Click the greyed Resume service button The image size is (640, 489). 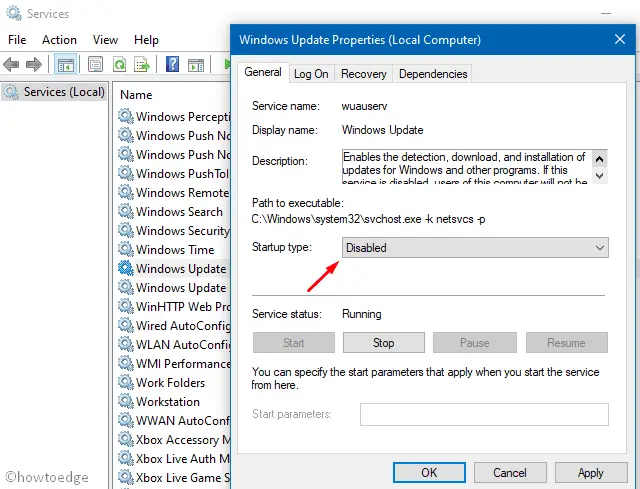click(x=567, y=343)
